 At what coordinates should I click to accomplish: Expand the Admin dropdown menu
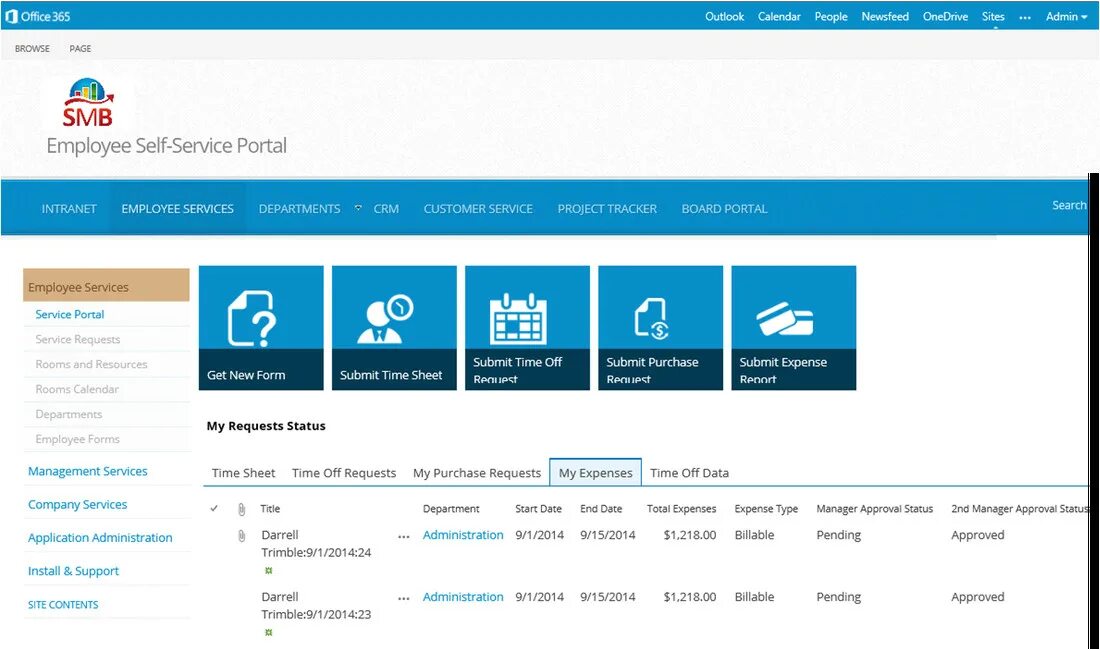point(1066,16)
